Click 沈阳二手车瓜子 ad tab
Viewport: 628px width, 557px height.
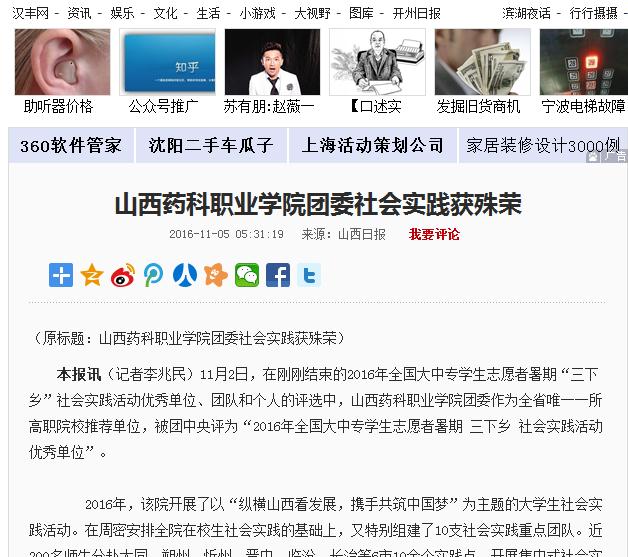tap(211, 145)
